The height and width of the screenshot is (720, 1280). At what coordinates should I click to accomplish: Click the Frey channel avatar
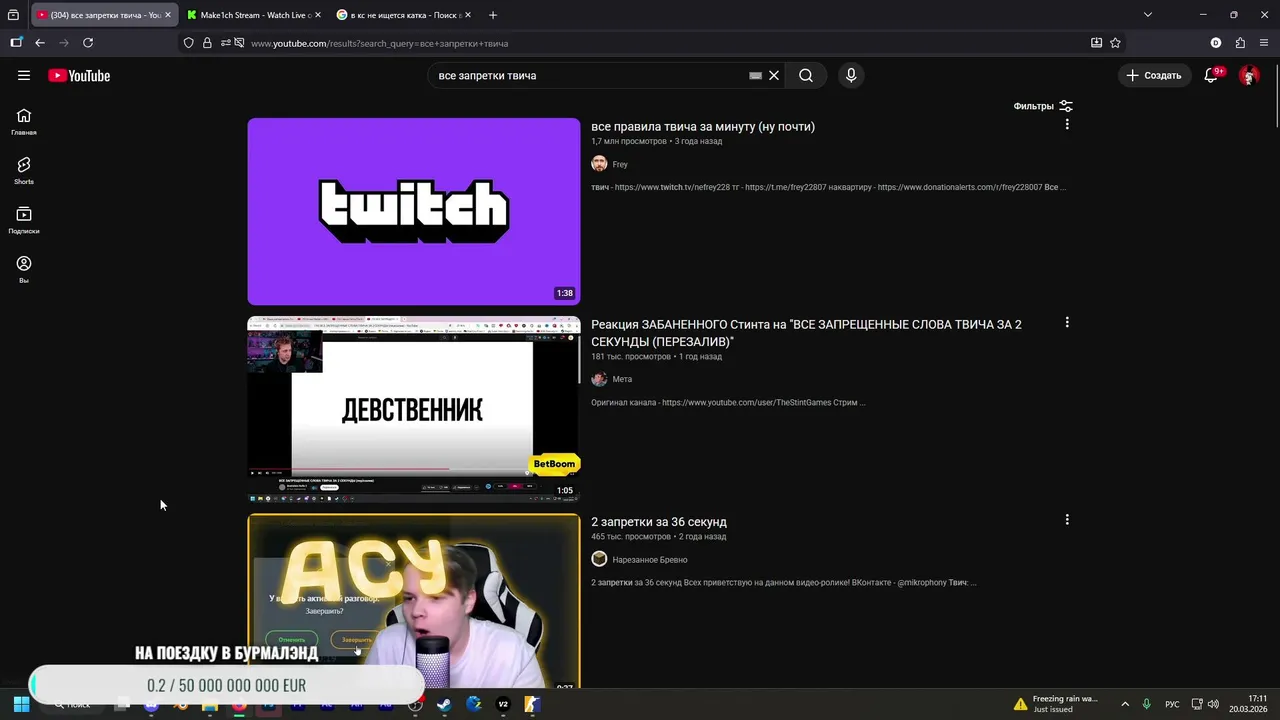(x=599, y=164)
